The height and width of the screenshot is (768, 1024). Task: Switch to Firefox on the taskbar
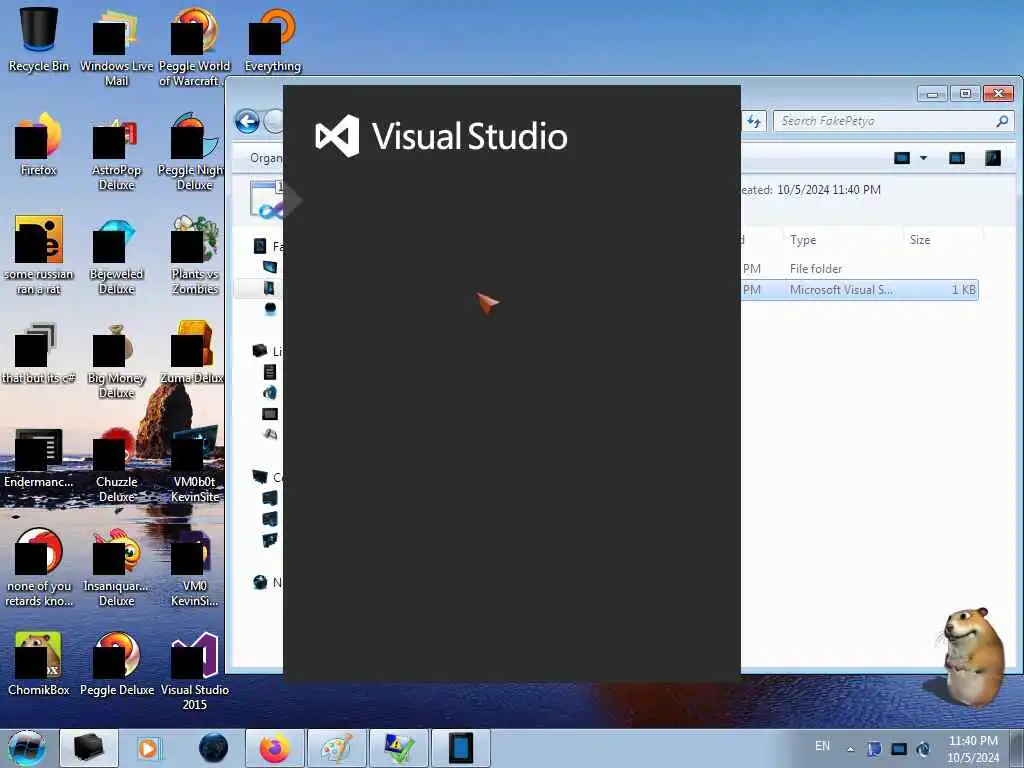click(x=275, y=748)
